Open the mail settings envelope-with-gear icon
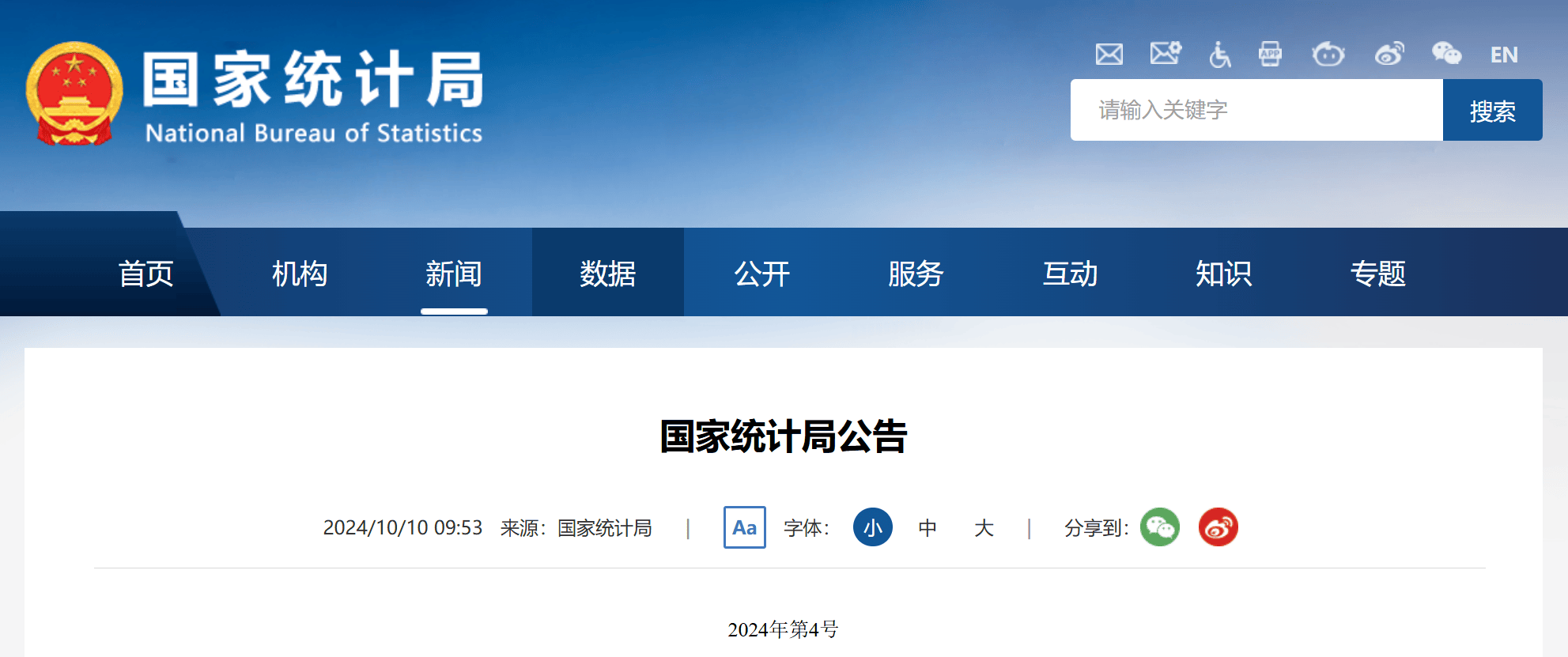Image resolution: width=1568 pixels, height=657 pixels. pyautogui.click(x=1166, y=53)
